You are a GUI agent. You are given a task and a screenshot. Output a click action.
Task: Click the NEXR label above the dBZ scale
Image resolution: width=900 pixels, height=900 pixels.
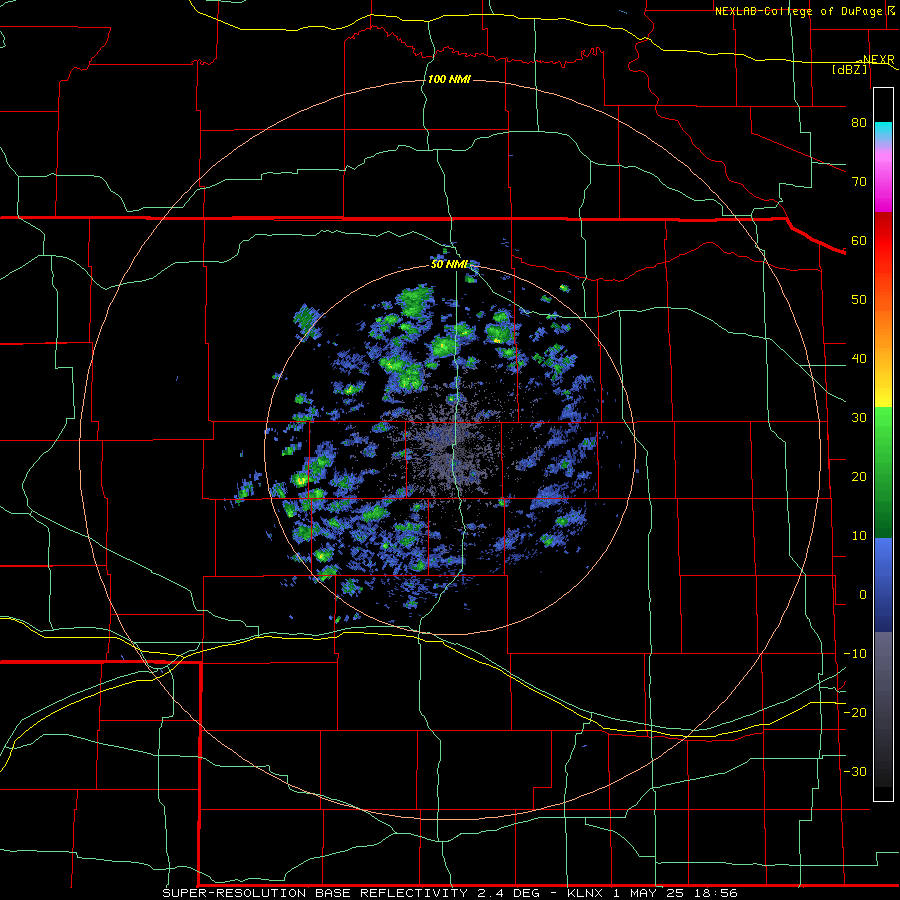(878, 60)
